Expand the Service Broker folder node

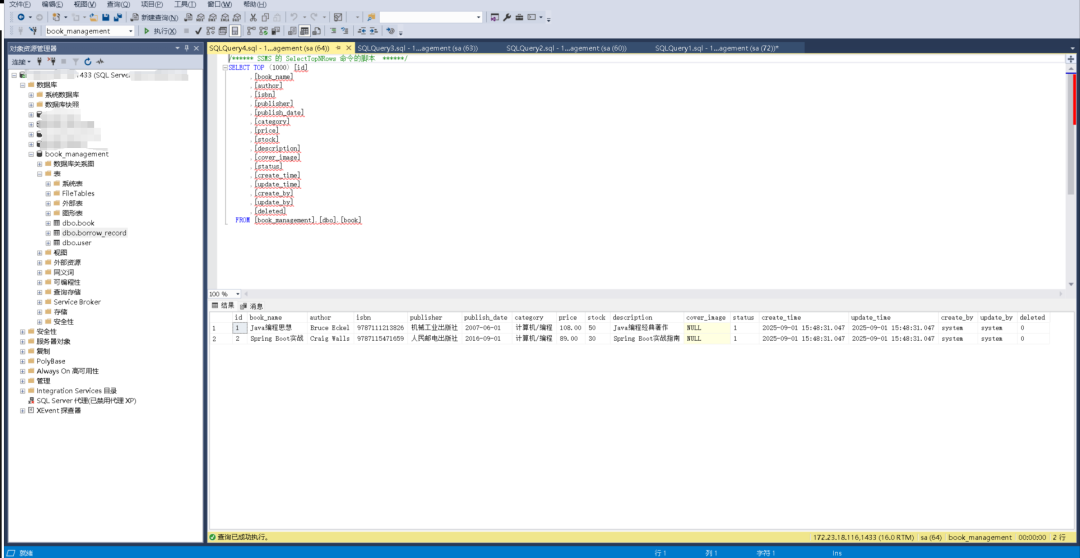[39, 302]
